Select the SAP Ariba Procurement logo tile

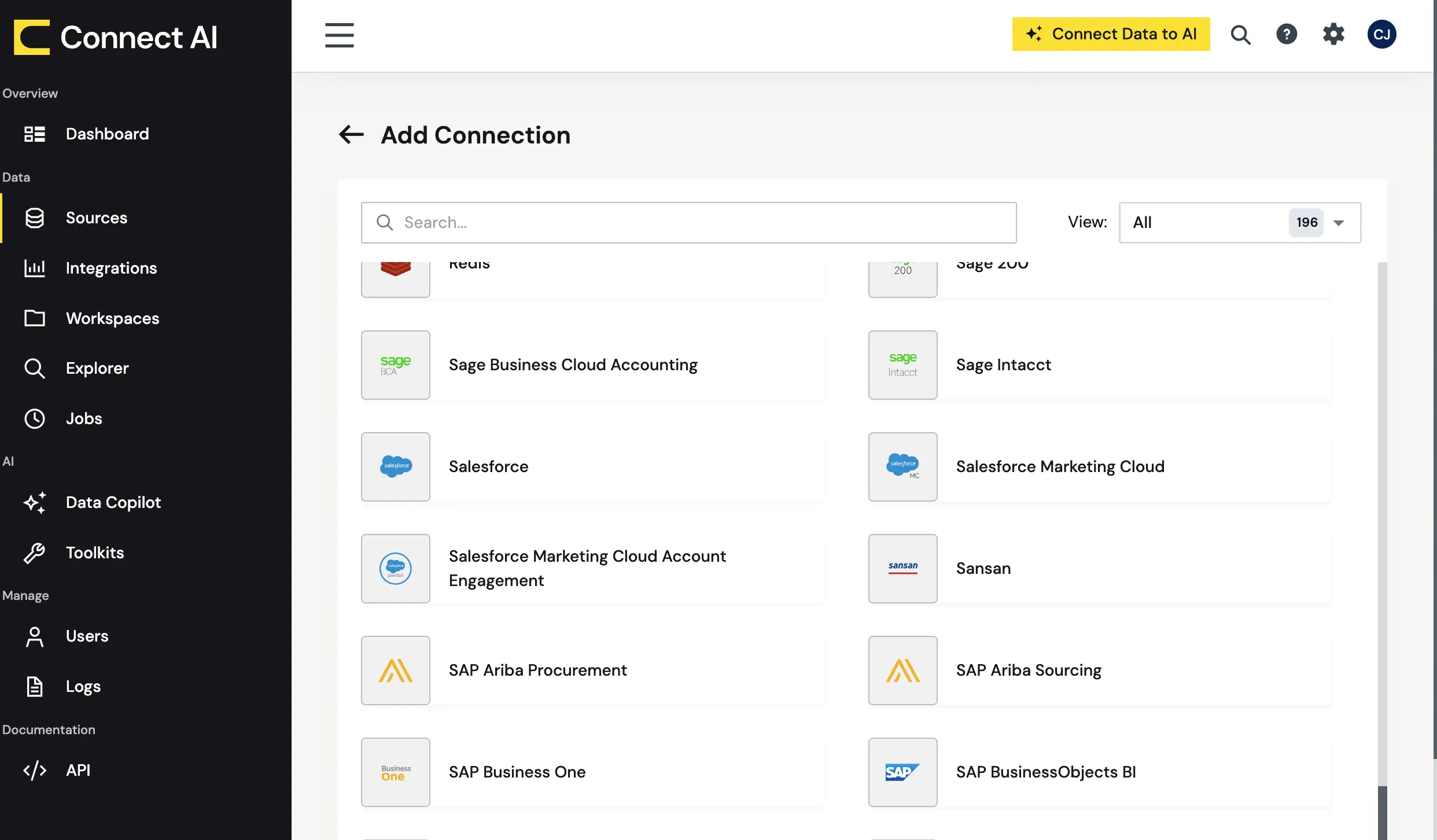(x=396, y=670)
